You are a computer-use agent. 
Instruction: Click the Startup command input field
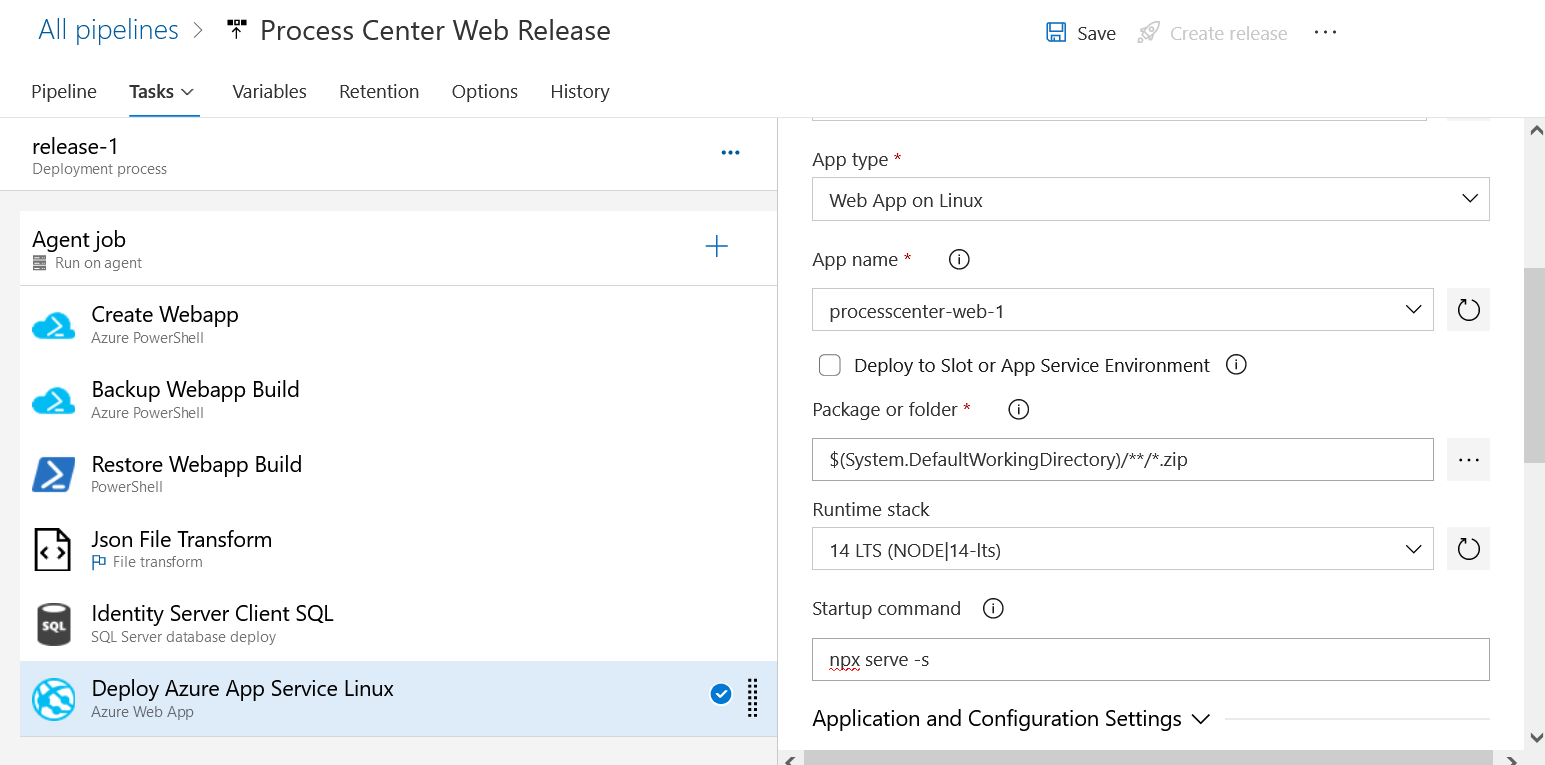point(1151,659)
